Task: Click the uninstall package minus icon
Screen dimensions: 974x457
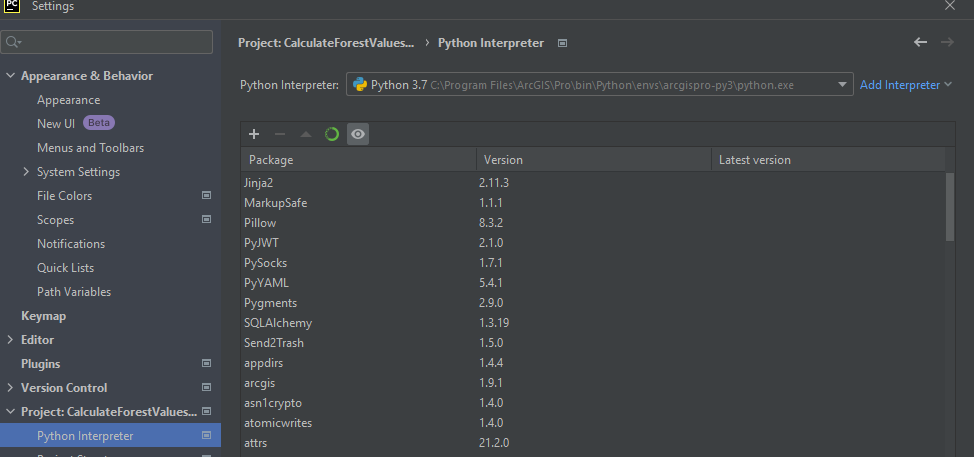Action: pyautogui.click(x=280, y=134)
